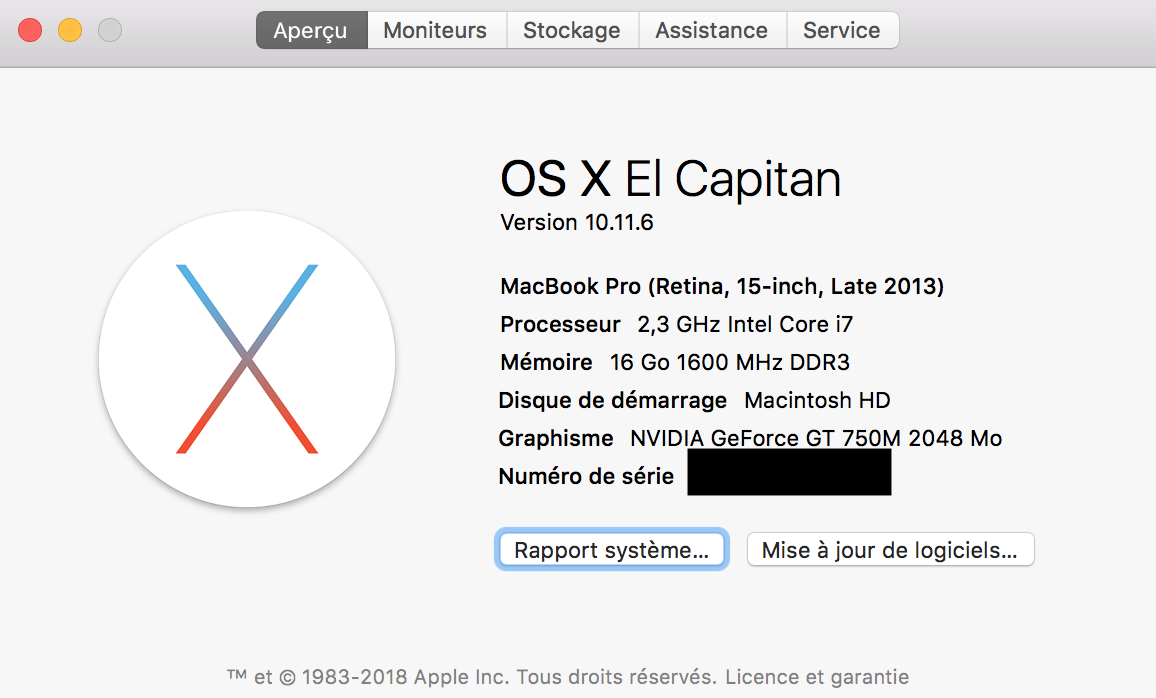Click the Macintosh HD startup disk name
Screen dimensions: 1156x698
pyautogui.click(x=817, y=401)
